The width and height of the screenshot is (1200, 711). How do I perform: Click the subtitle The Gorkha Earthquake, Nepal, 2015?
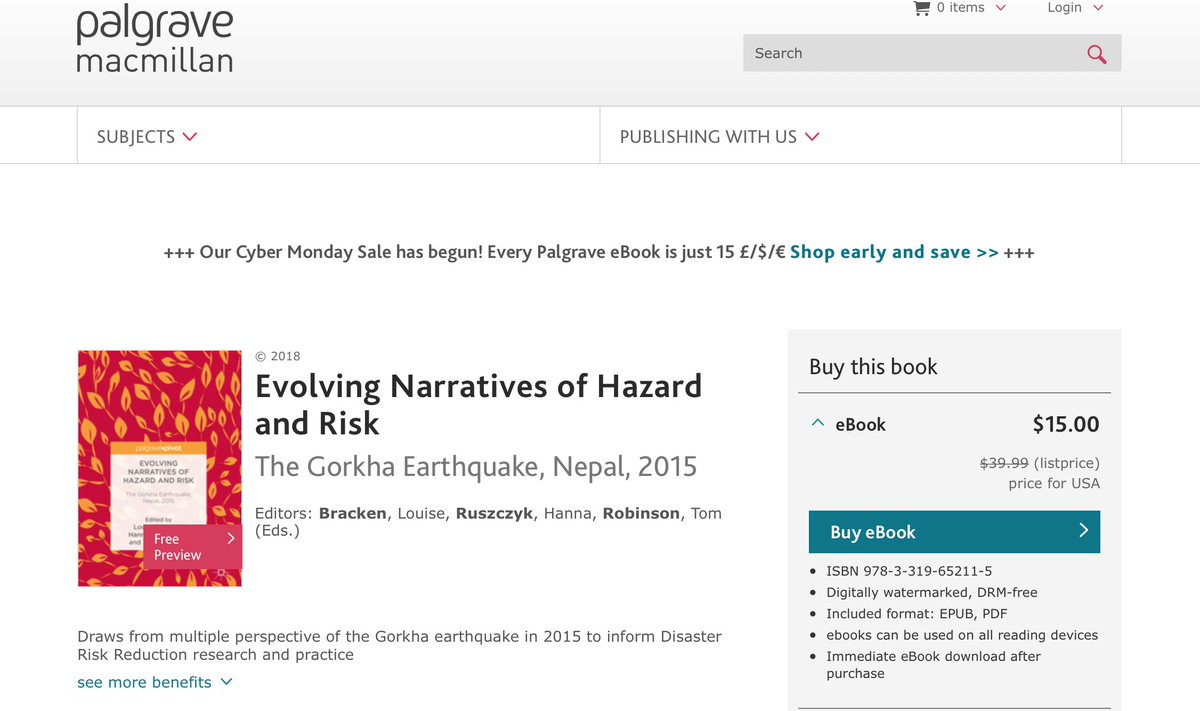(x=476, y=467)
